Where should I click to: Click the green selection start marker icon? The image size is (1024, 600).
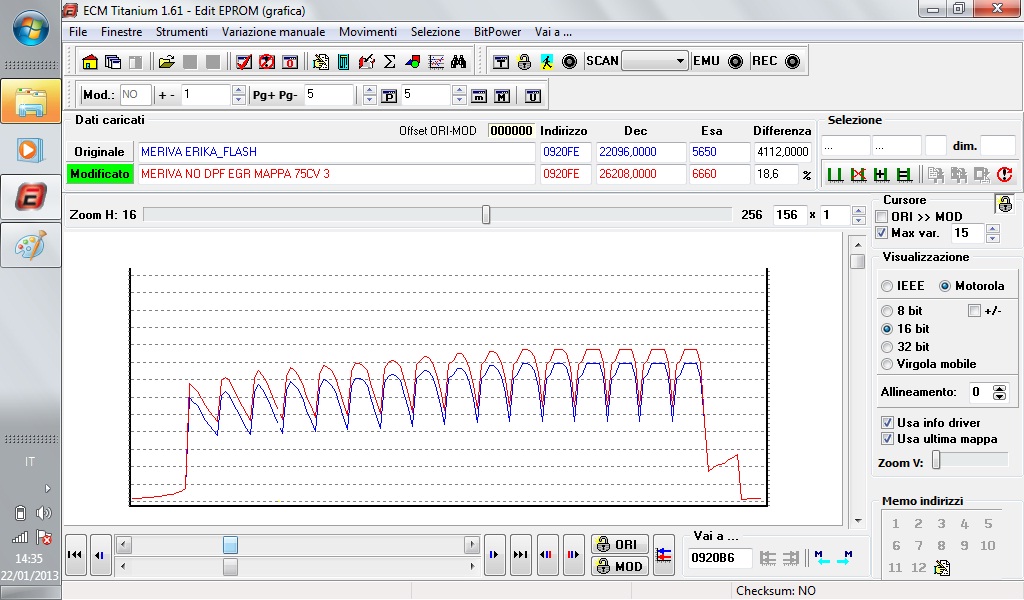(835, 174)
